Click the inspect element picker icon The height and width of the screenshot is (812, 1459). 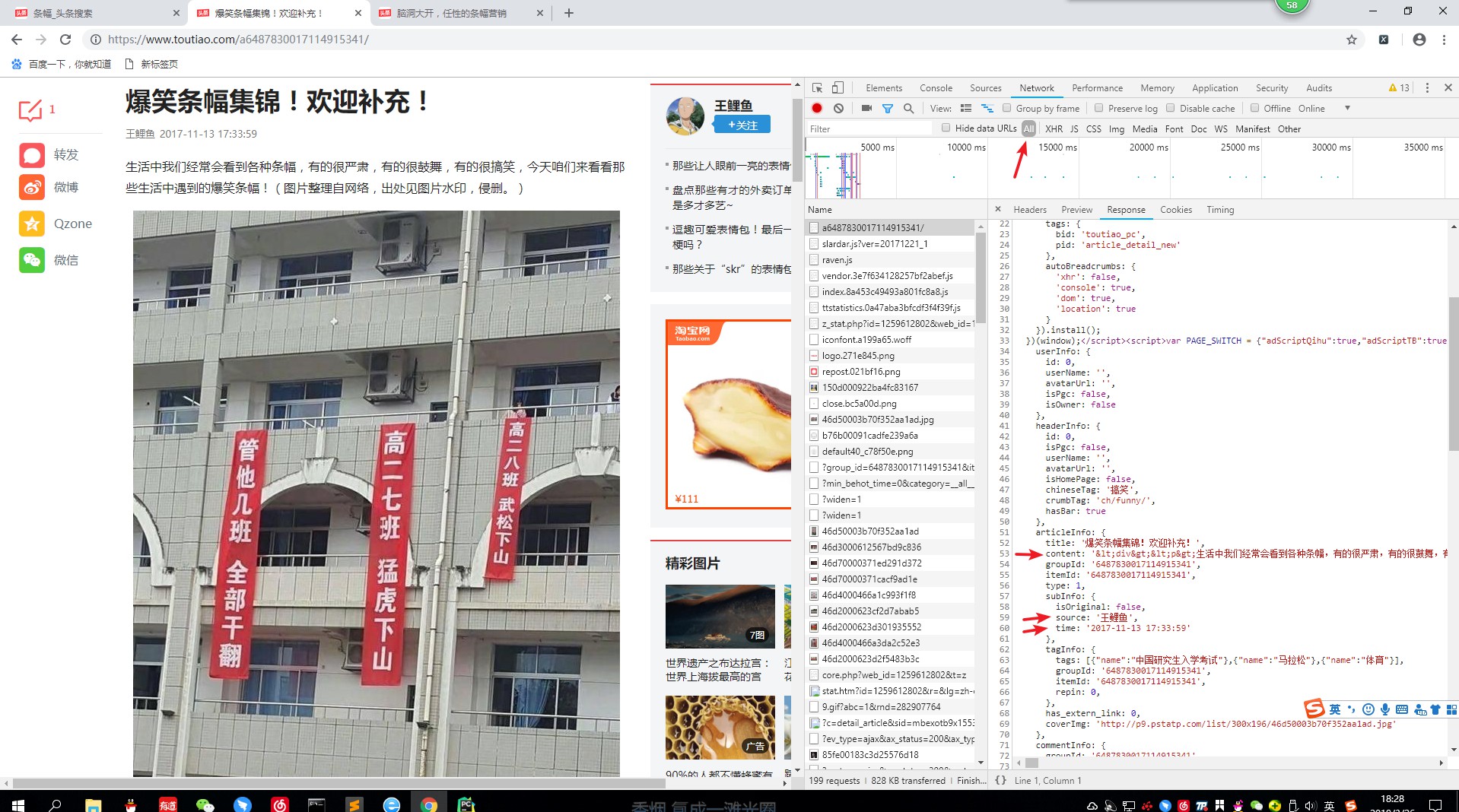pyautogui.click(x=817, y=88)
